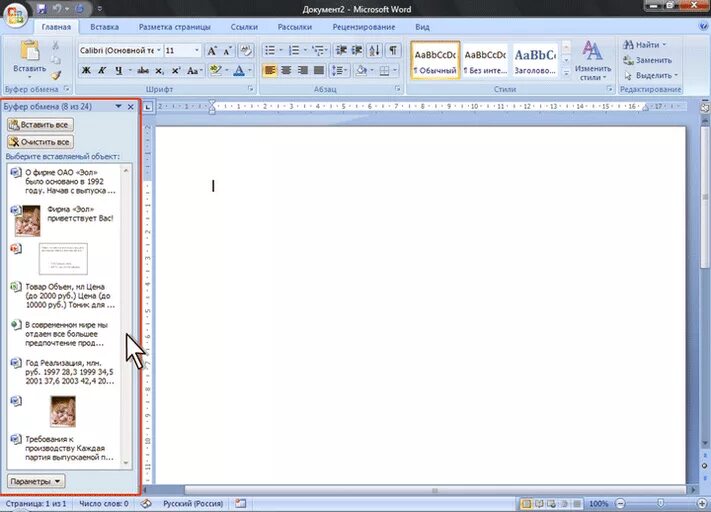Toggle ruler button above vertical scrollbar
Screen dimensions: 711x512
click(705, 108)
